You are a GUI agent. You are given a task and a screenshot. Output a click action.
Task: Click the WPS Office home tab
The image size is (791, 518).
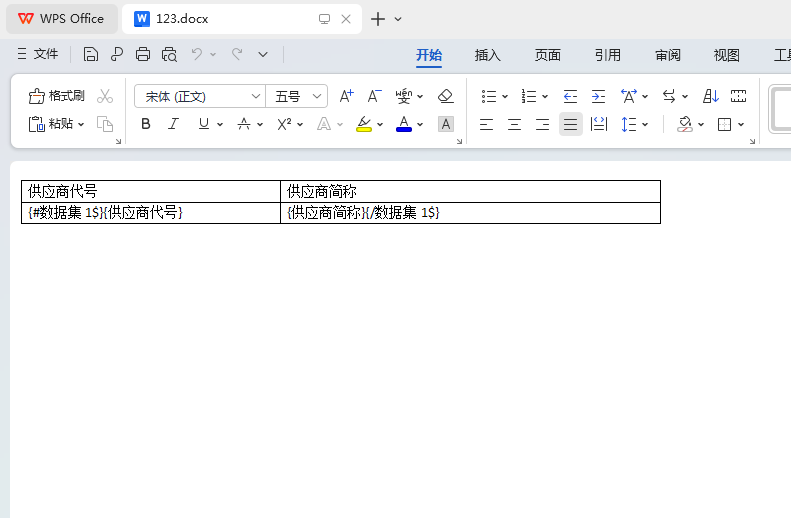pos(62,19)
